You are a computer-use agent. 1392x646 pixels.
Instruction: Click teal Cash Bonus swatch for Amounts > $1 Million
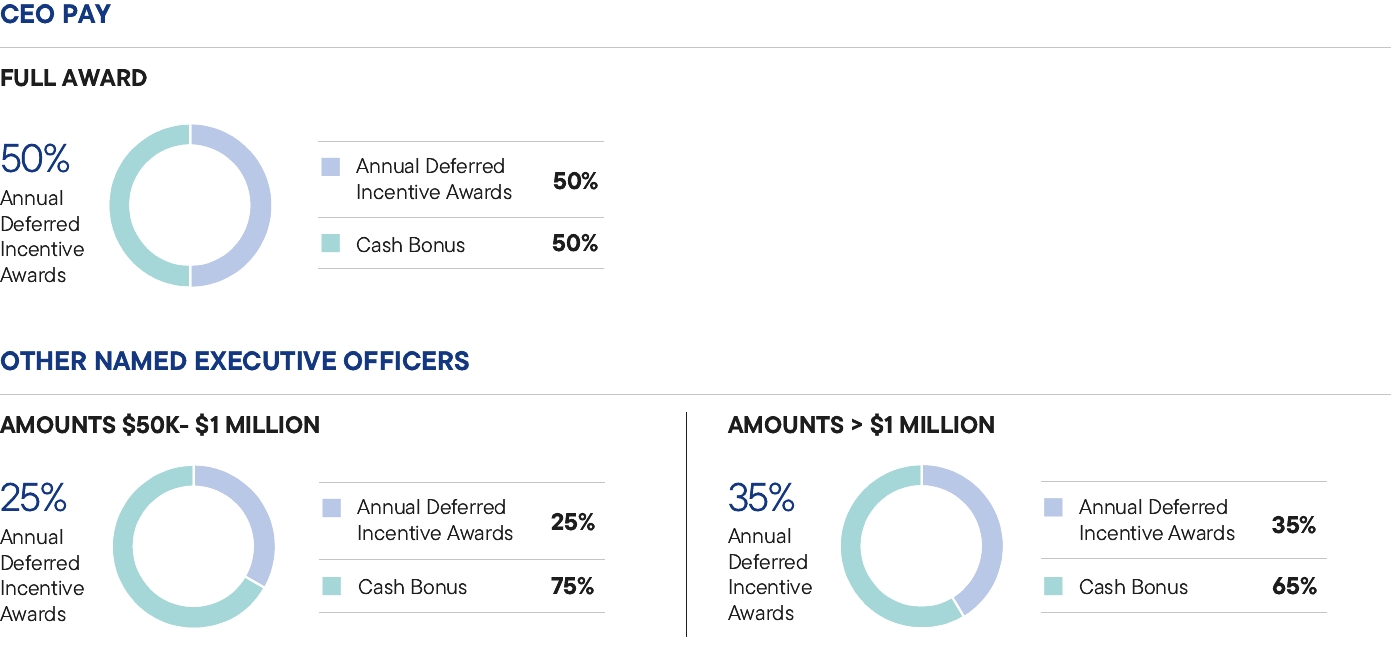tap(1053, 586)
